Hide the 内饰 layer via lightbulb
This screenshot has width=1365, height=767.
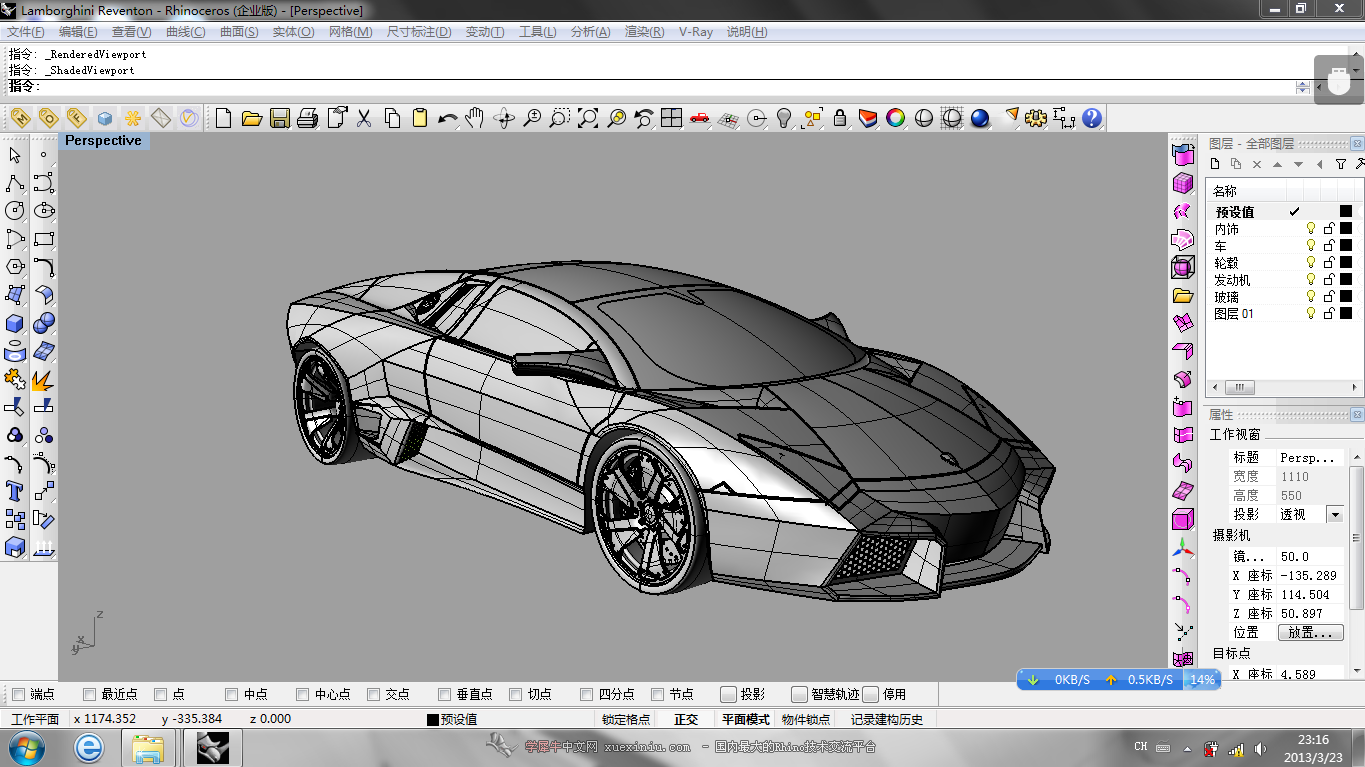pyautogui.click(x=1311, y=228)
